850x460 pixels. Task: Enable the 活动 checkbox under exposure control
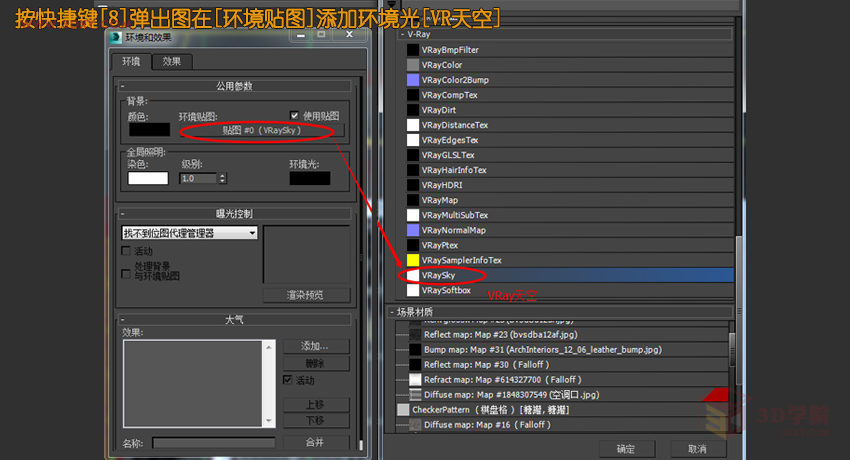pos(126,251)
